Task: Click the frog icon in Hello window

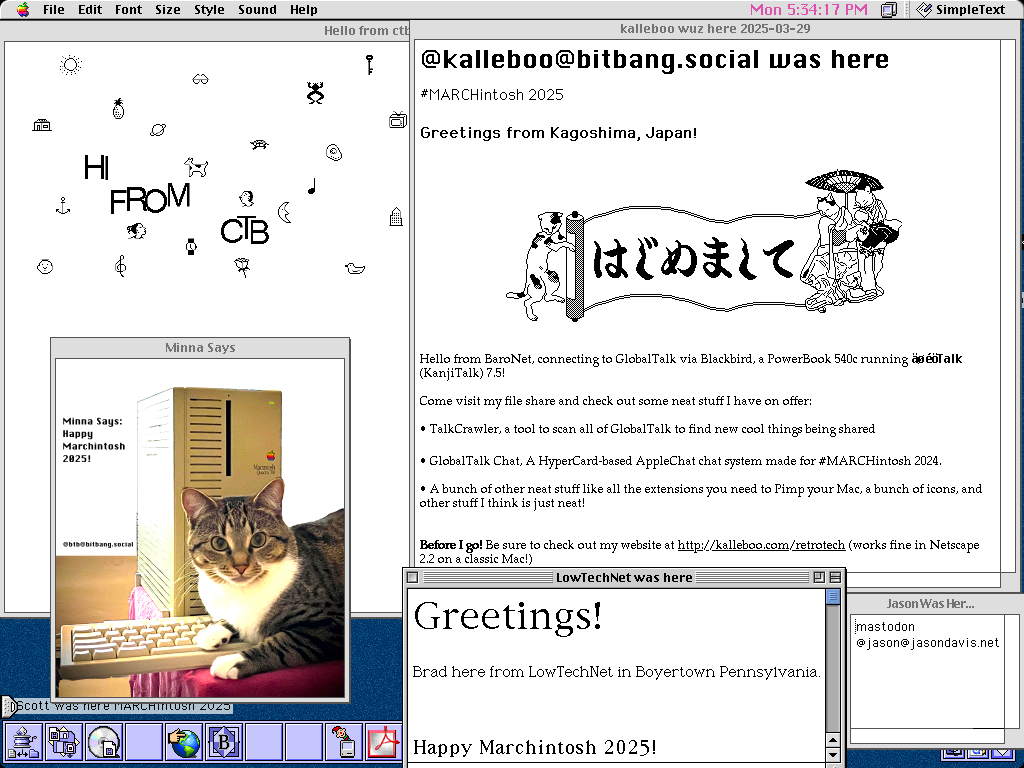Action: pos(315,93)
